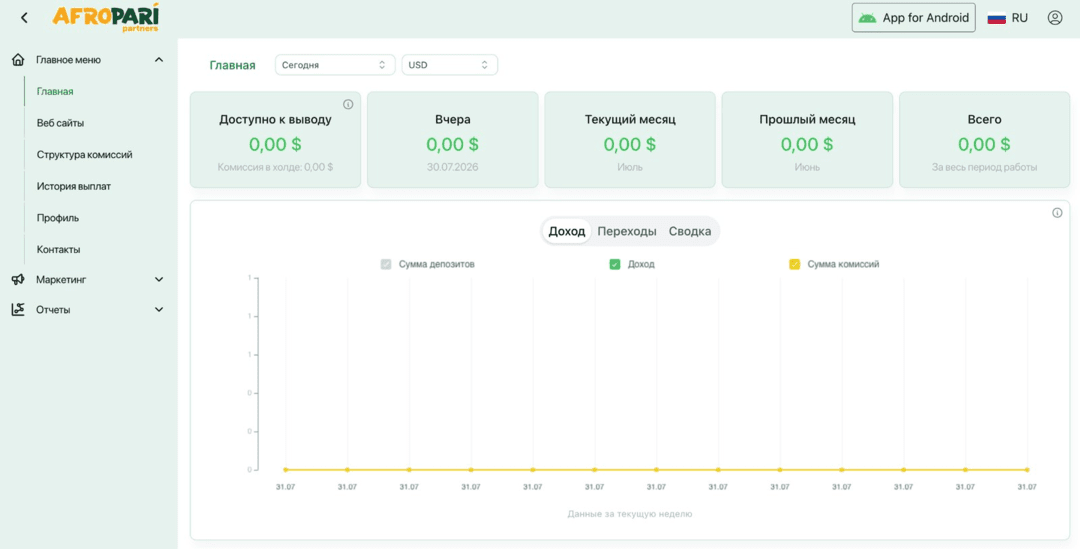Click the info icon on chart panel
The image size is (1080, 549).
coord(1057,214)
